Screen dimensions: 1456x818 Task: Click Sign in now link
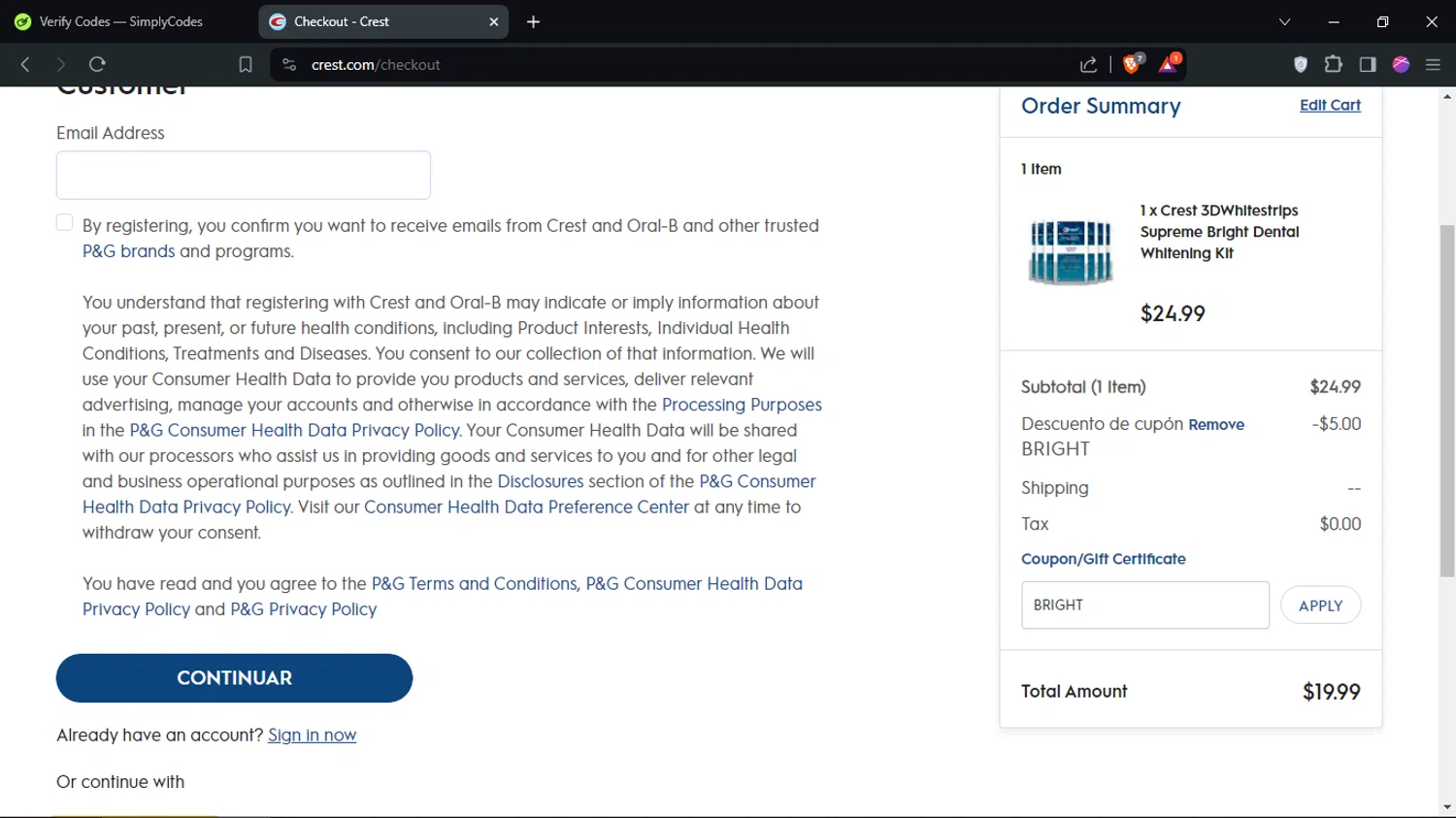coord(312,736)
